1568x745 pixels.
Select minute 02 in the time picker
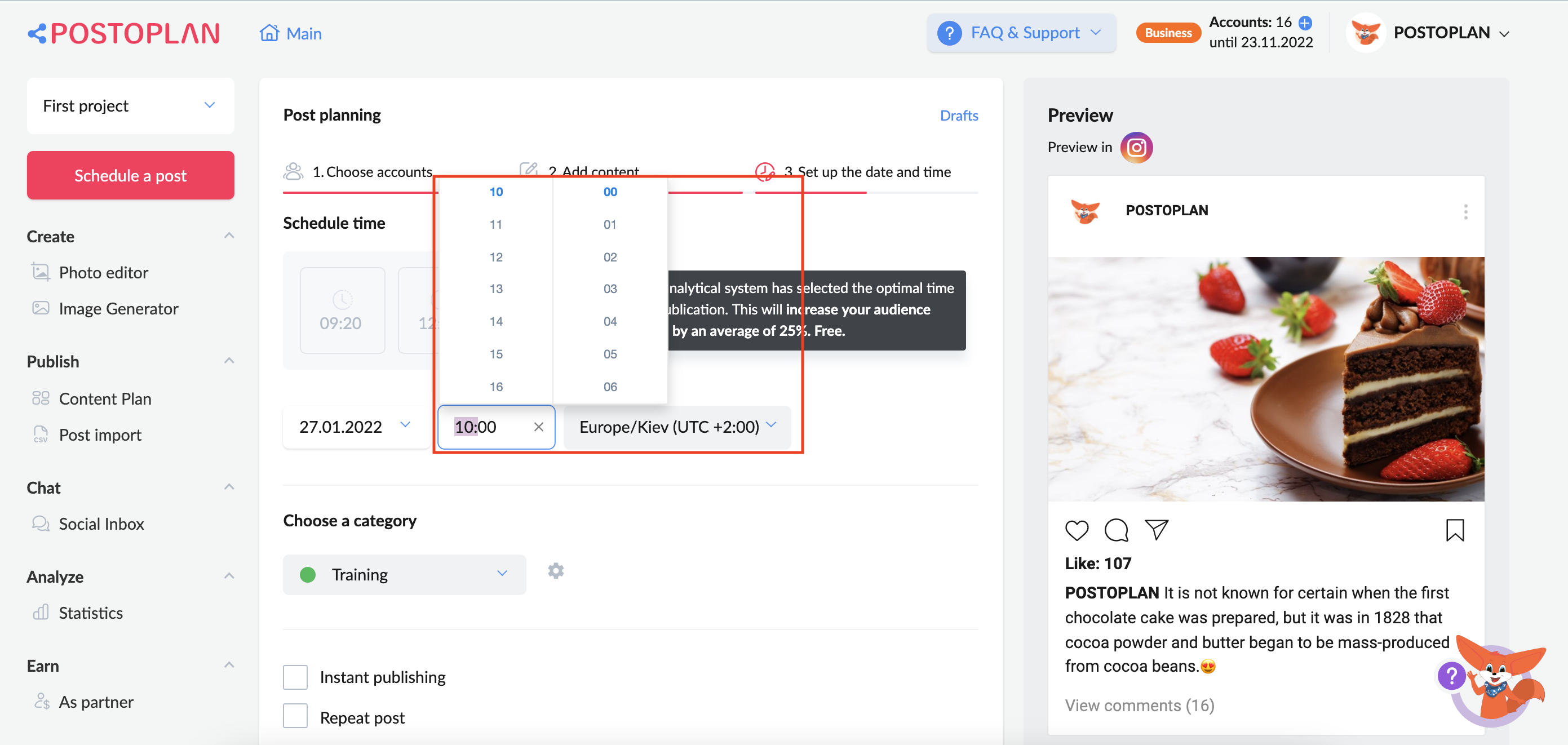point(610,257)
